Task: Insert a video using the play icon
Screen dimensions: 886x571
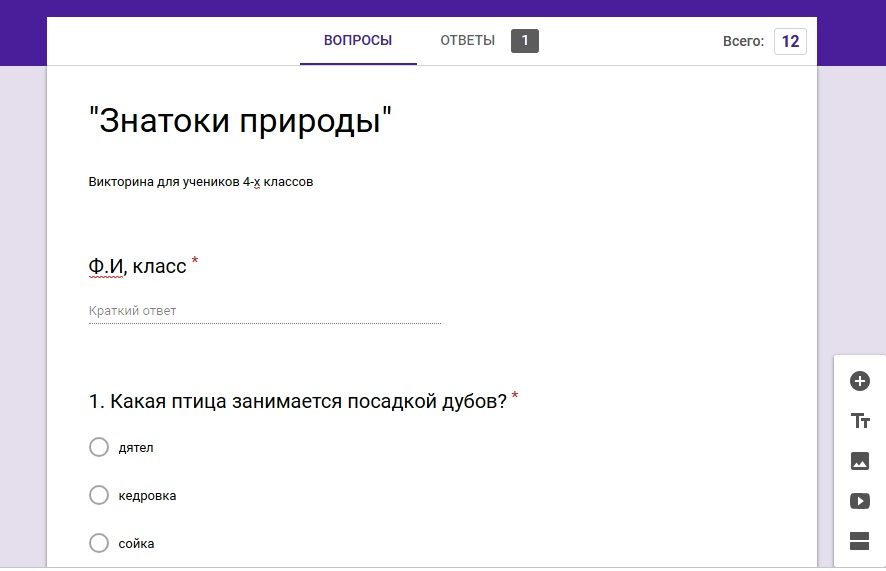Action: click(x=859, y=501)
